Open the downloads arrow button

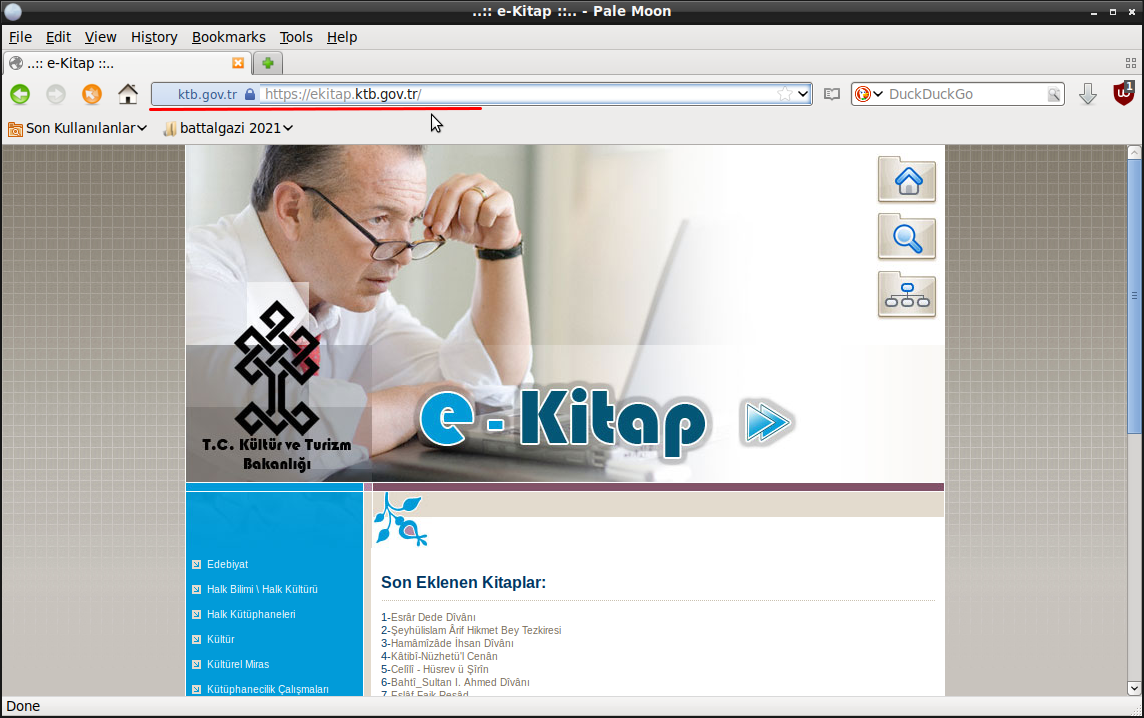pyautogui.click(x=1088, y=94)
